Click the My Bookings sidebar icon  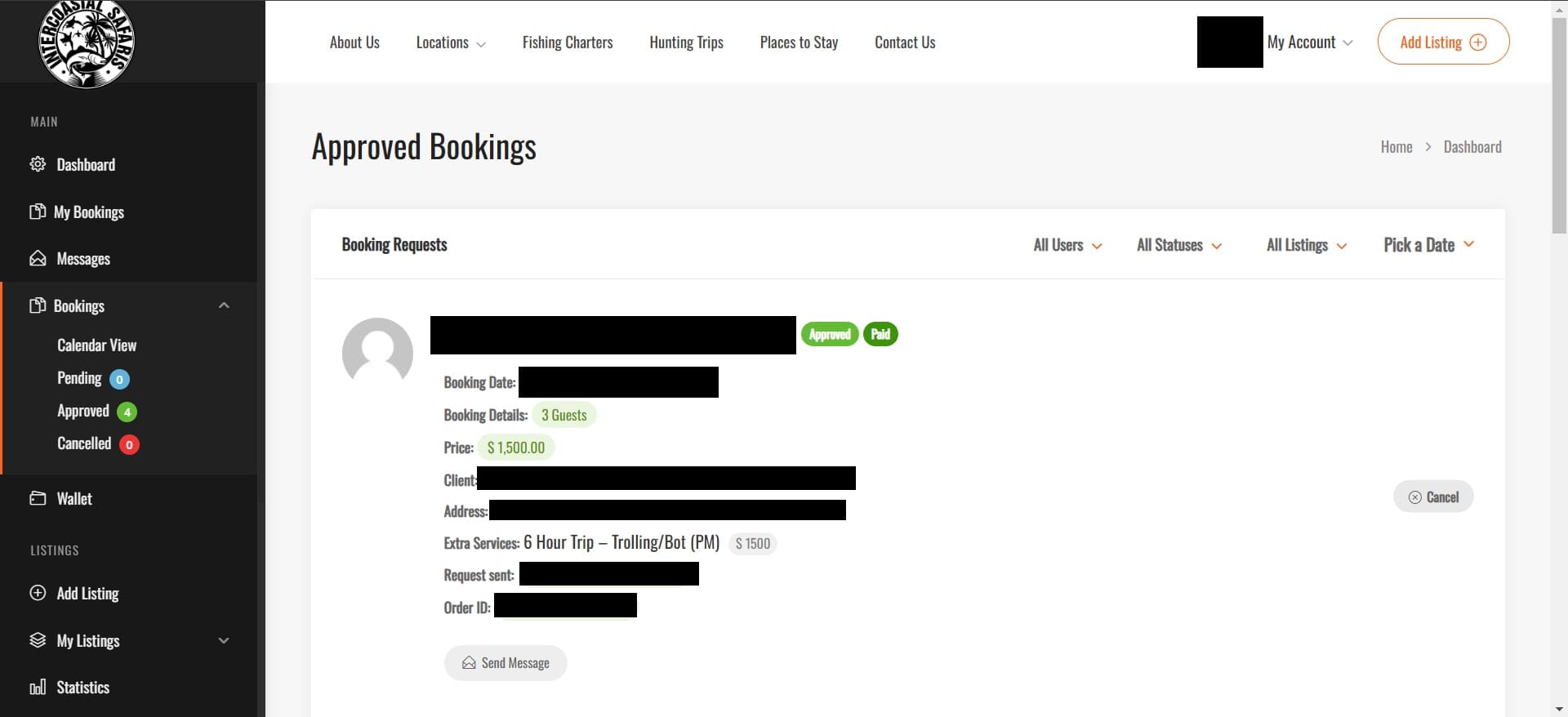pos(38,212)
